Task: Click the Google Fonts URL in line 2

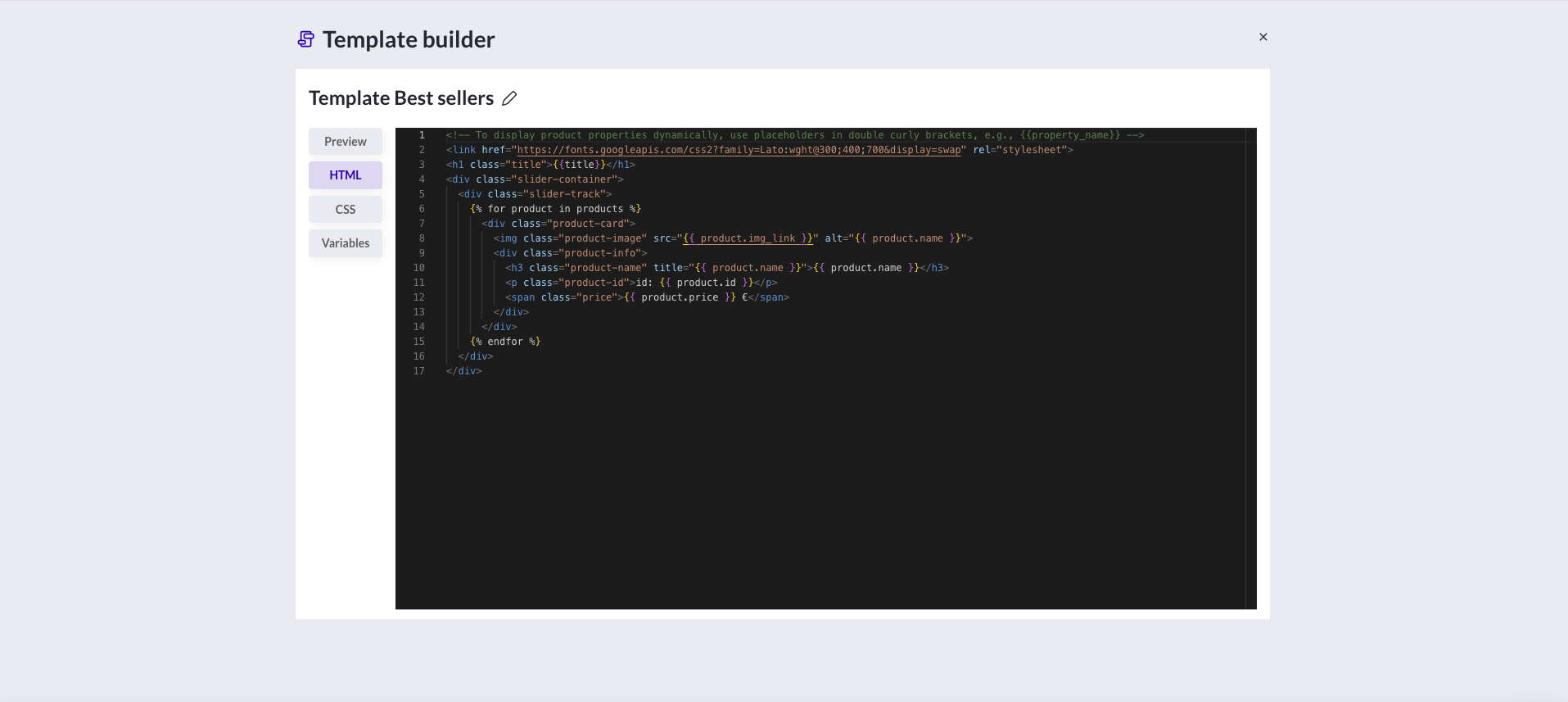Action: pos(739,150)
